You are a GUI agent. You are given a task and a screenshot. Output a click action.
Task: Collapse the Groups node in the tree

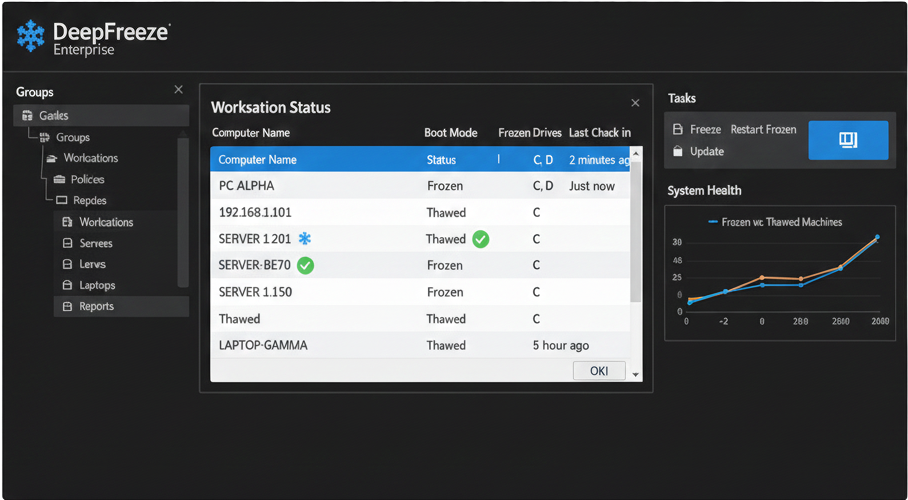(x=44, y=138)
